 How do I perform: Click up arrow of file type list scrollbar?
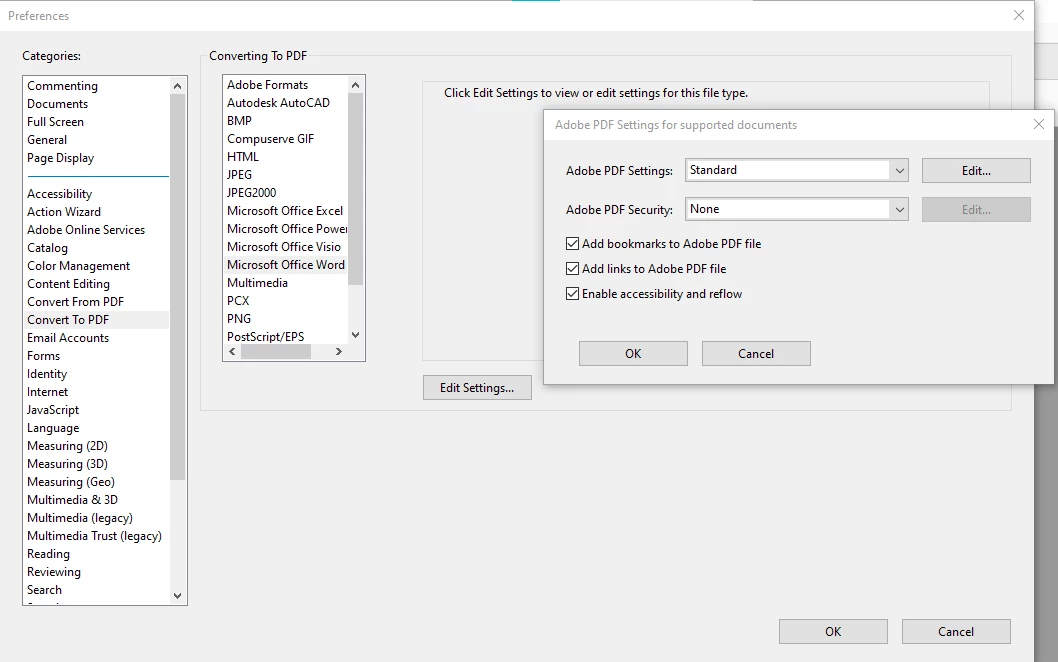(356, 85)
